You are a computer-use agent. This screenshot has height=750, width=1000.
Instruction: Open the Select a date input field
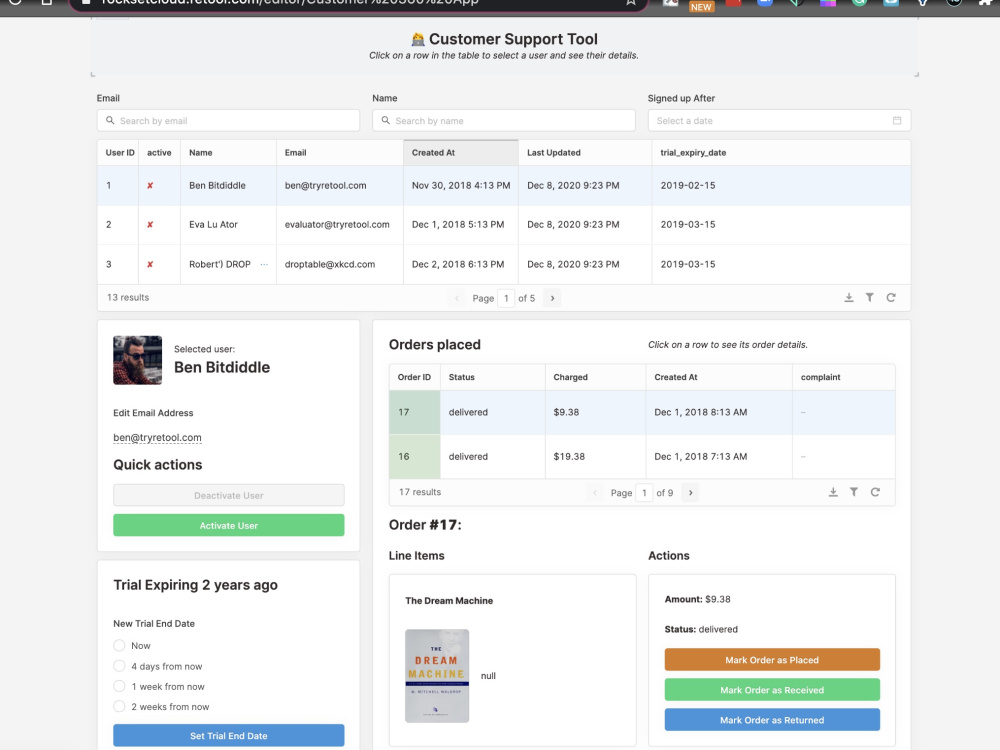[x=779, y=121]
